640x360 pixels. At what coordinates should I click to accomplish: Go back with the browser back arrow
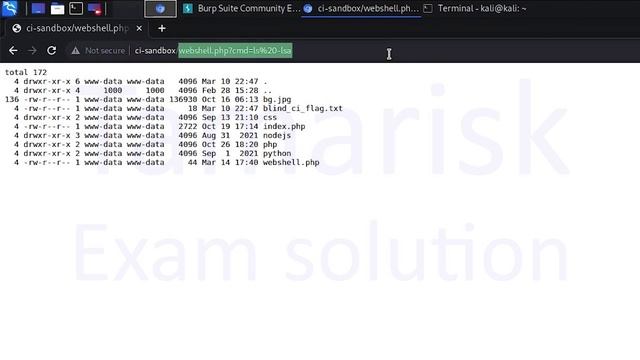(13, 51)
